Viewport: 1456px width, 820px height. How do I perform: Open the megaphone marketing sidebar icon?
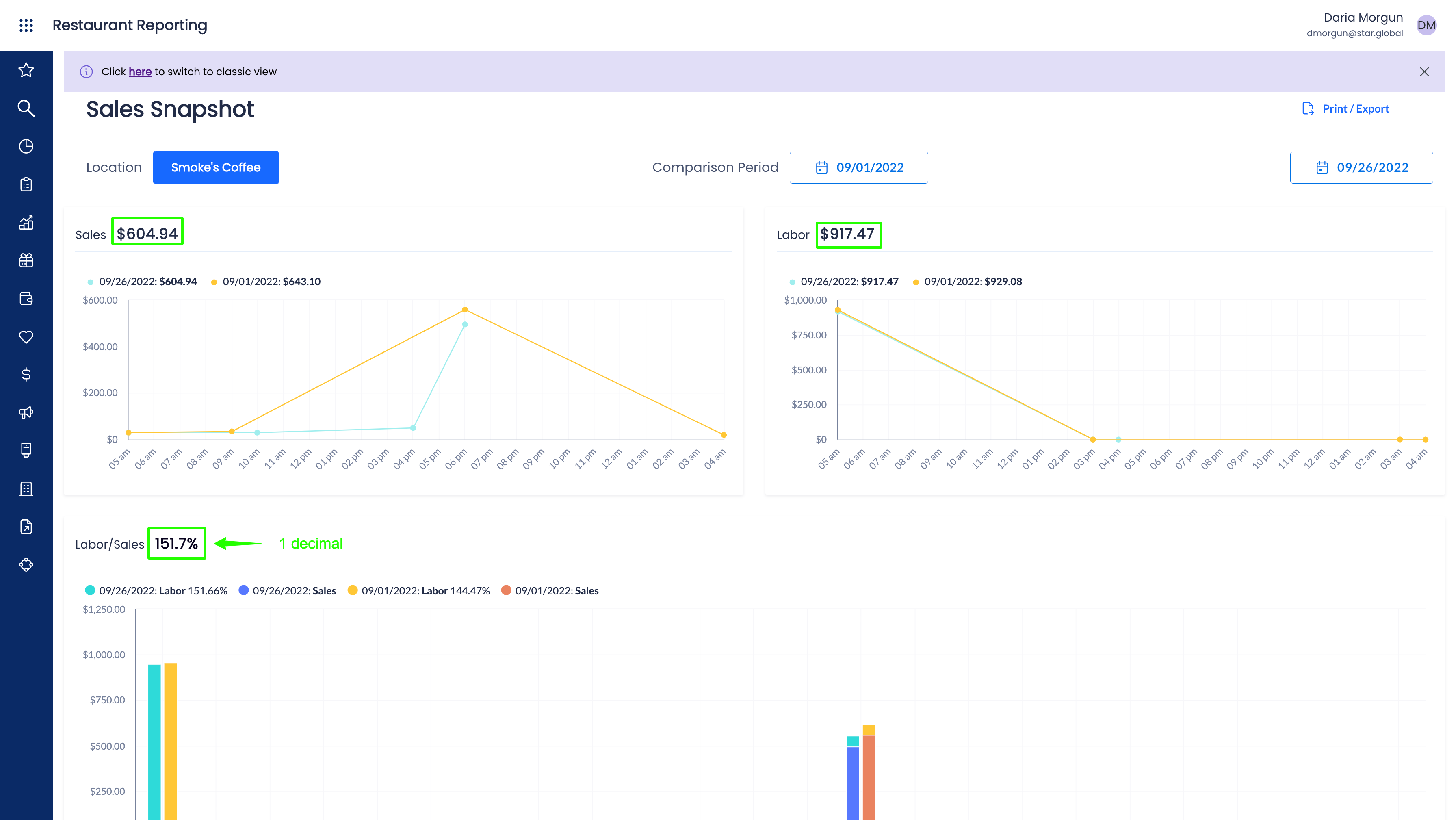(x=26, y=412)
